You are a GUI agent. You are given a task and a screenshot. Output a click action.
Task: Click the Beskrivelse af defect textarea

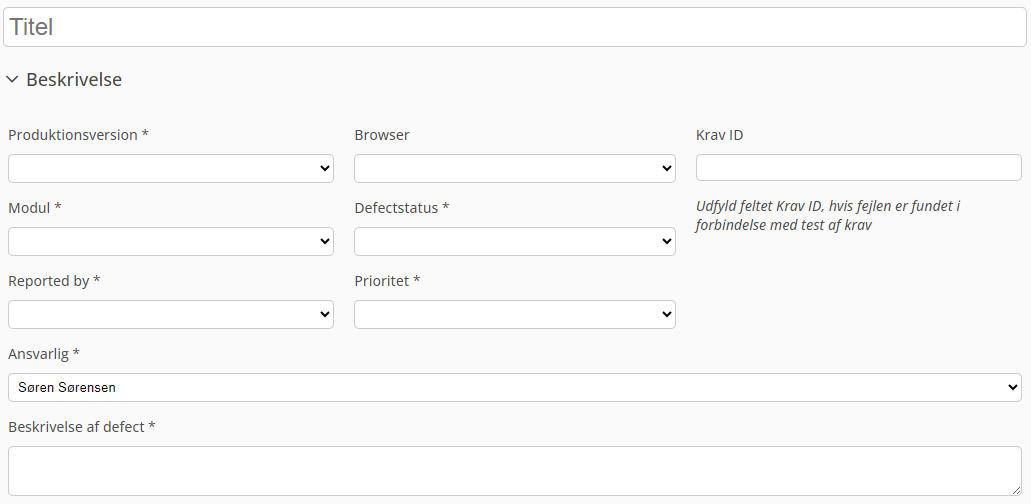click(x=515, y=471)
